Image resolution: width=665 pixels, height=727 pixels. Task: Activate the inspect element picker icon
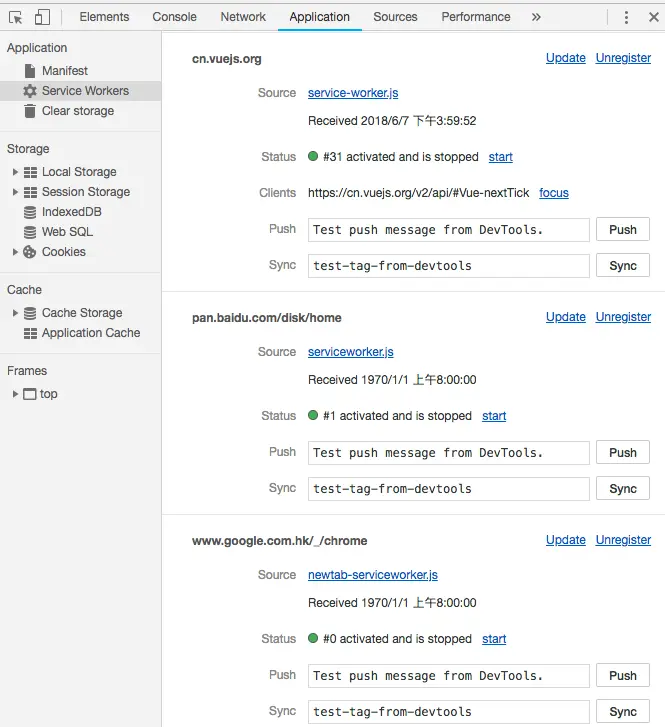pos(15,18)
